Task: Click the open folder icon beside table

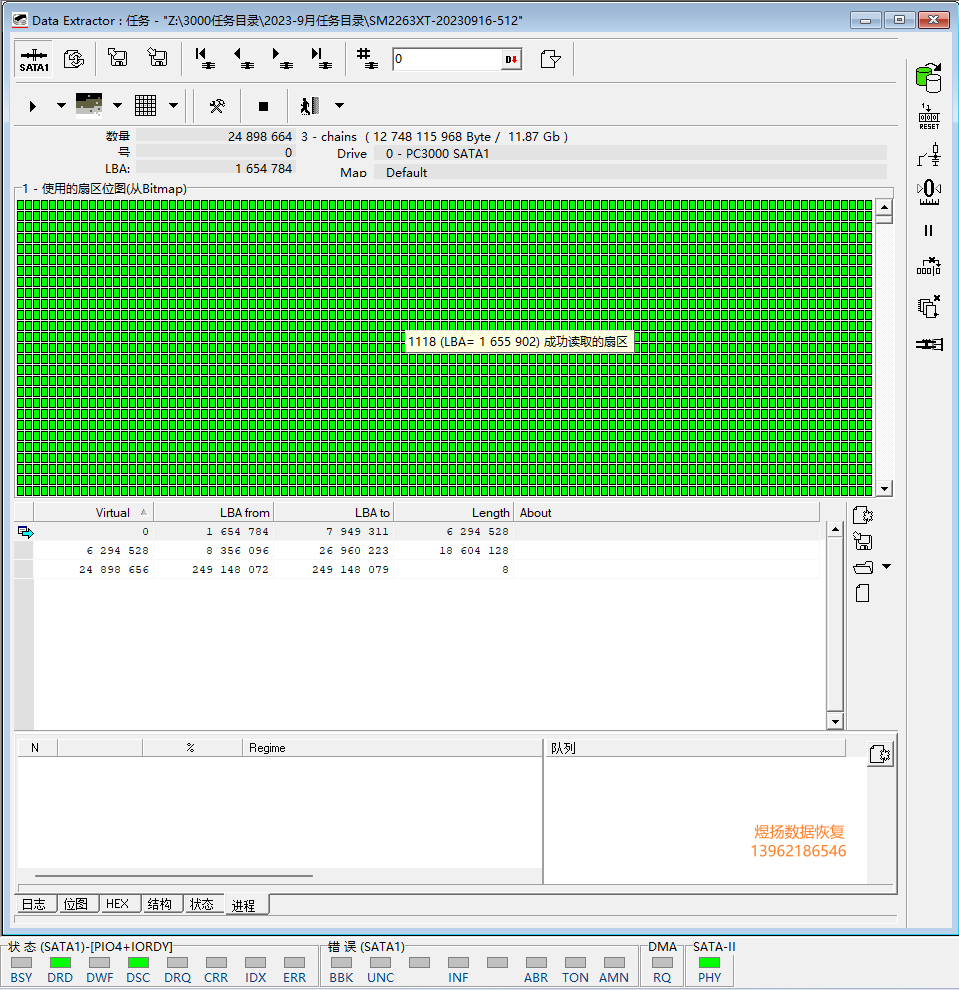Action: click(863, 568)
